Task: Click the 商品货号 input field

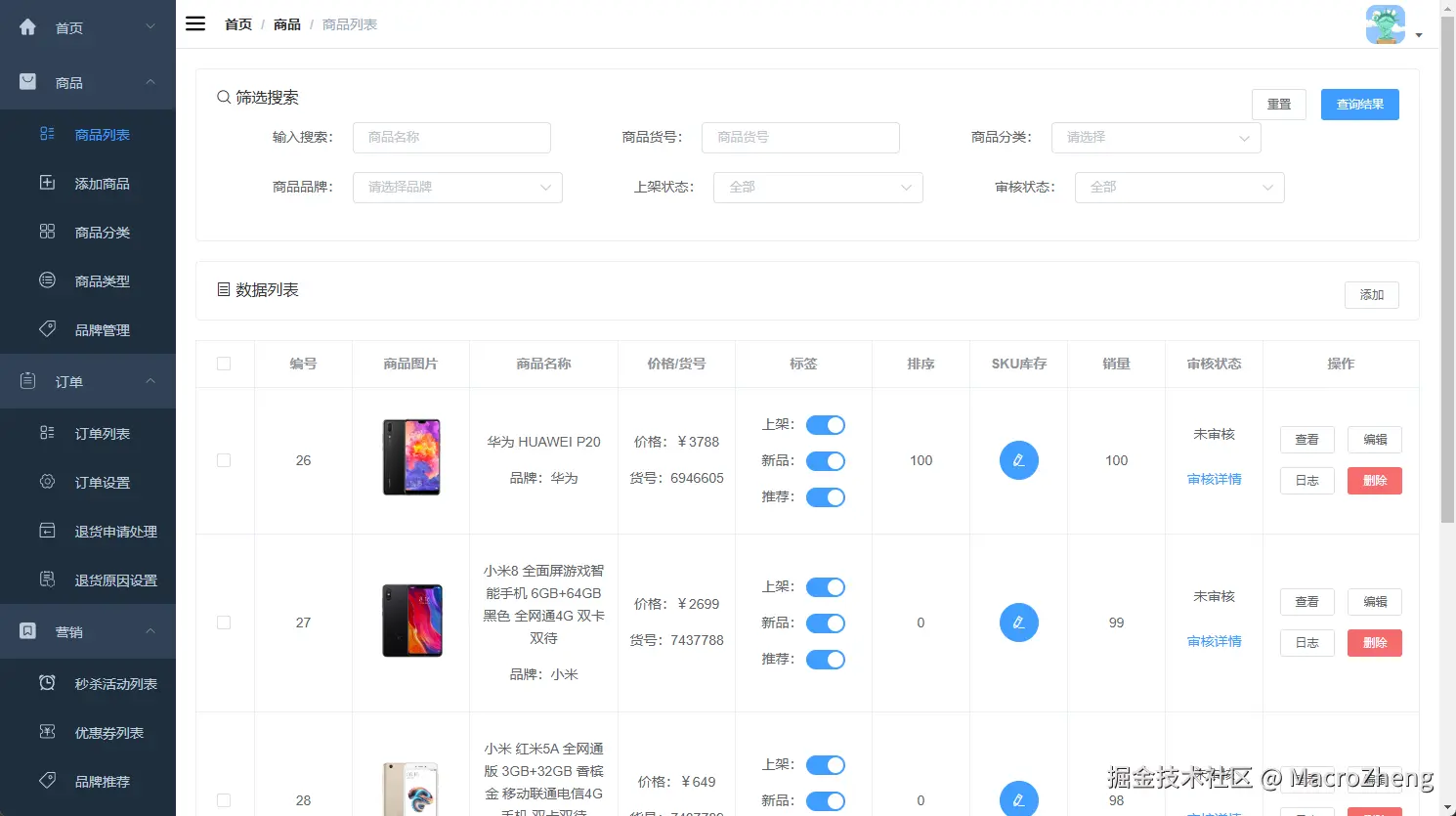Action: 800,138
